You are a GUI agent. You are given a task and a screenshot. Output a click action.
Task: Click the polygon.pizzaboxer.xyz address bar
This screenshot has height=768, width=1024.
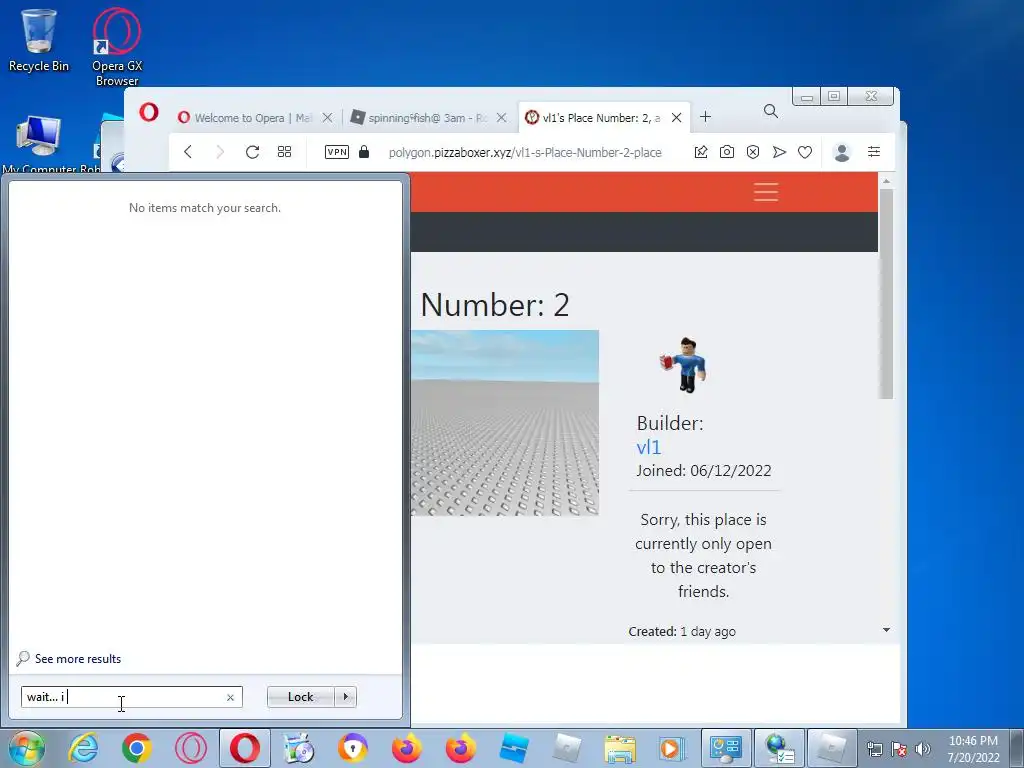(525, 153)
